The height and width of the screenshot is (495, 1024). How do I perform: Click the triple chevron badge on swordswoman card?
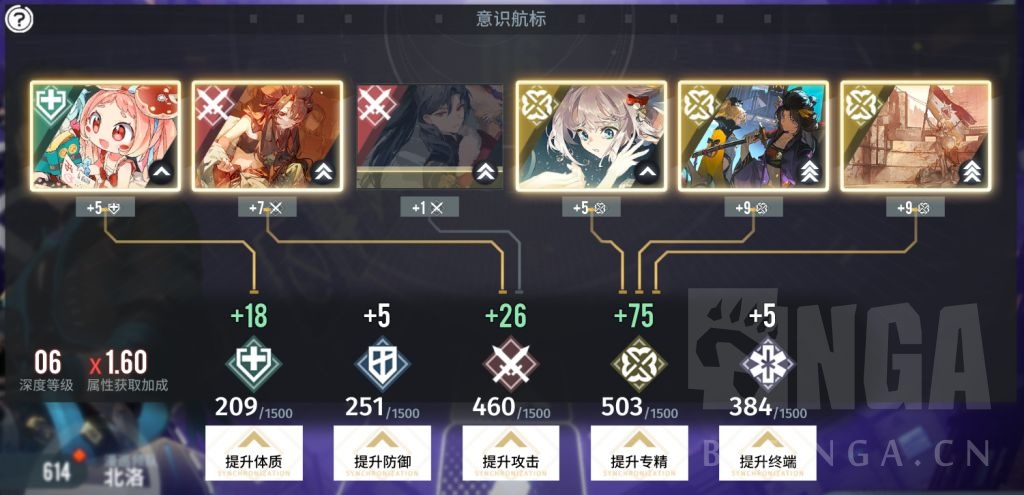click(808, 172)
